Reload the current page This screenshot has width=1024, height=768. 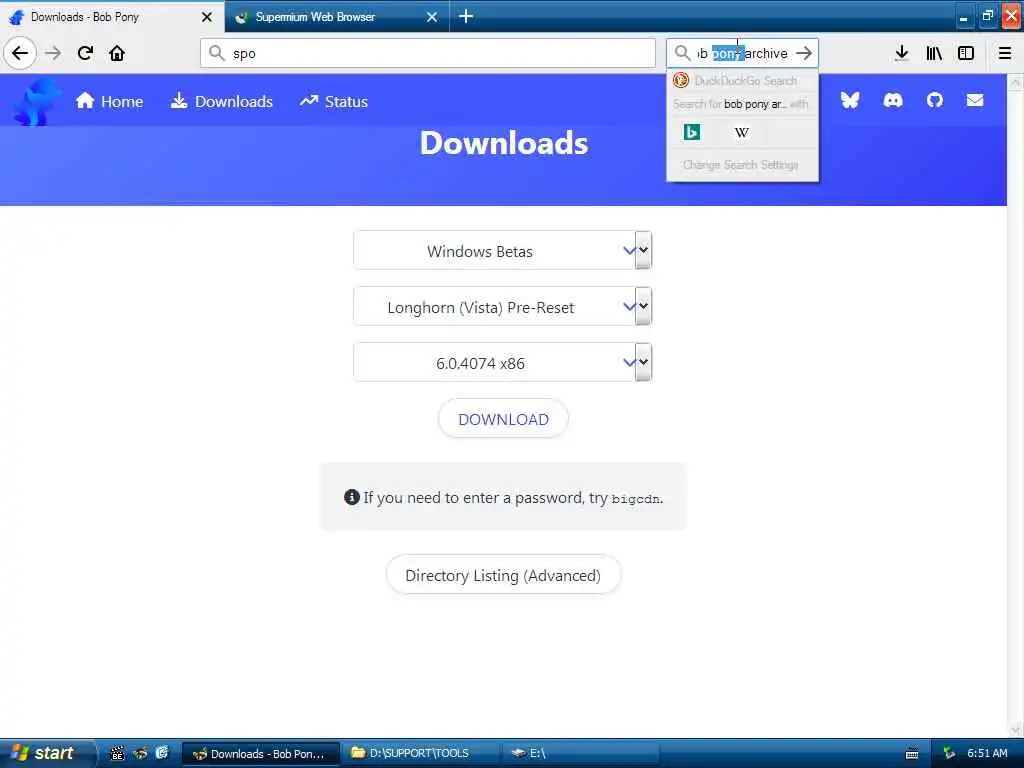[x=86, y=53]
